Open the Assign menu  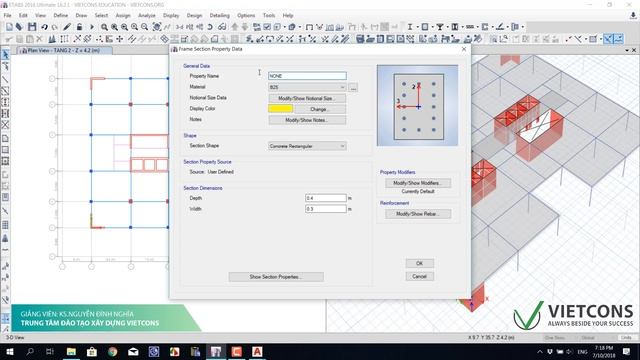[123, 16]
